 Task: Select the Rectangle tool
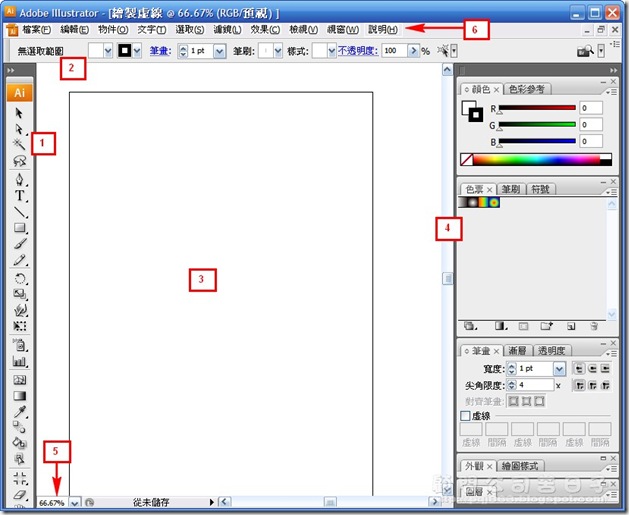pyautogui.click(x=20, y=228)
